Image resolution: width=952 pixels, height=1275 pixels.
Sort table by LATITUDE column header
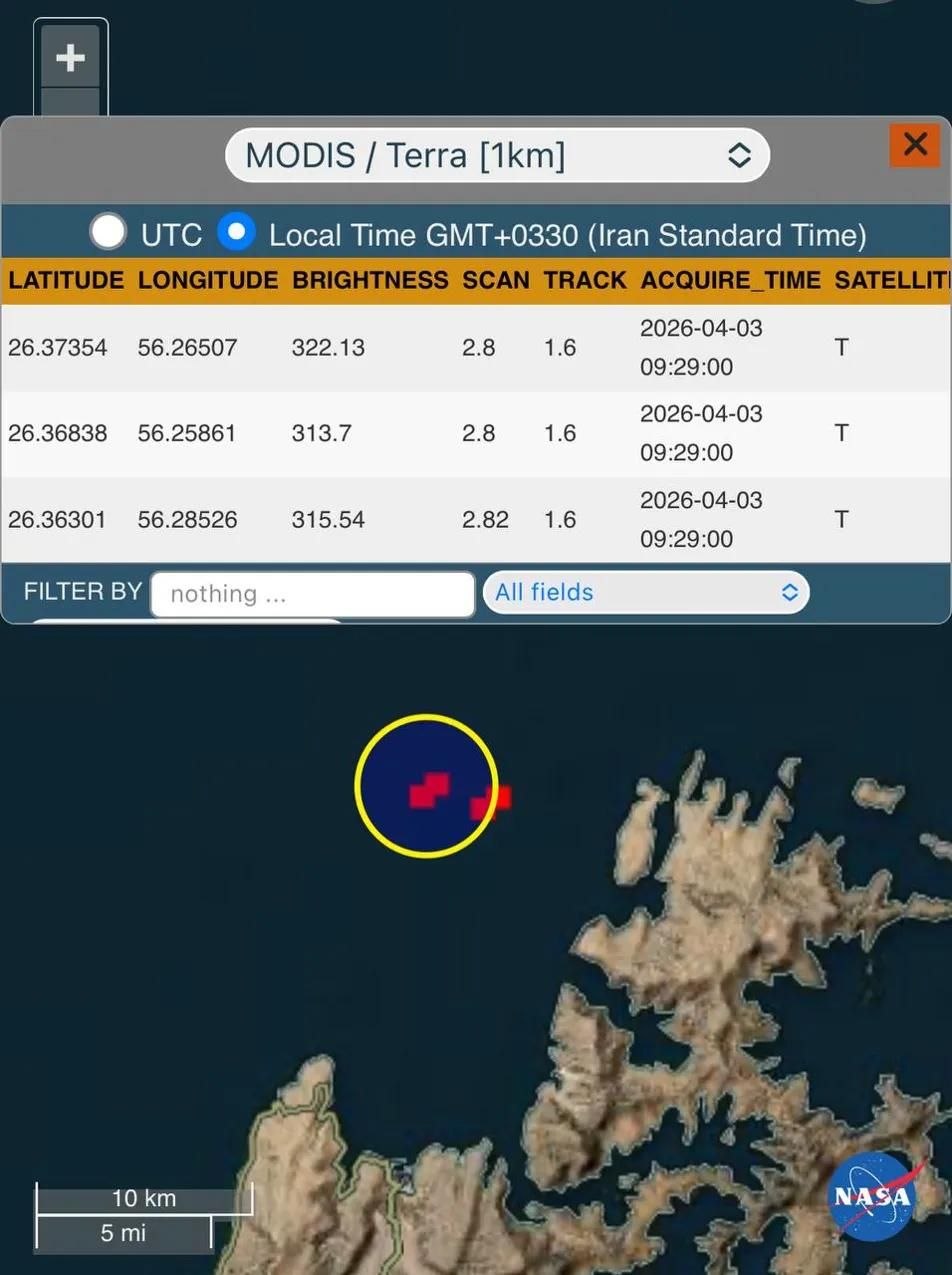(x=66, y=281)
